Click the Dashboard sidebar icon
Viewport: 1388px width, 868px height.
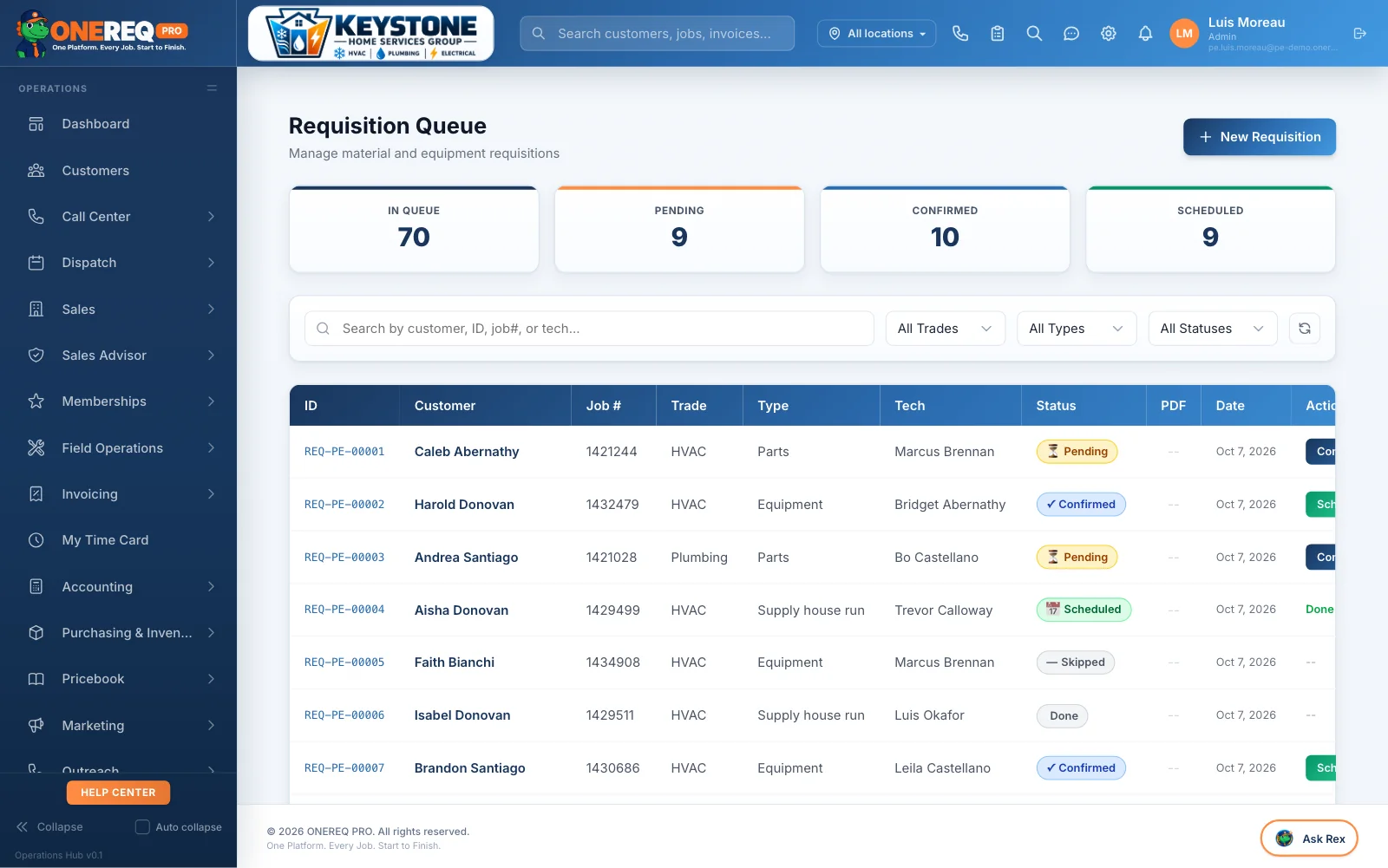36,124
